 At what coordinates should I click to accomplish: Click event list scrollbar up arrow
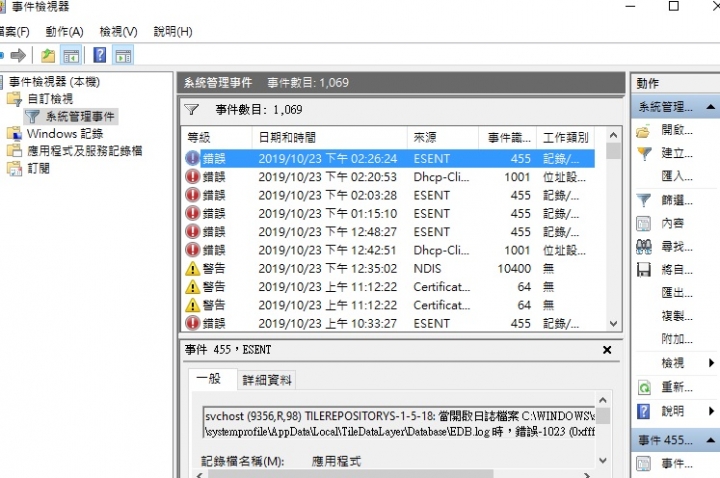click(x=613, y=135)
